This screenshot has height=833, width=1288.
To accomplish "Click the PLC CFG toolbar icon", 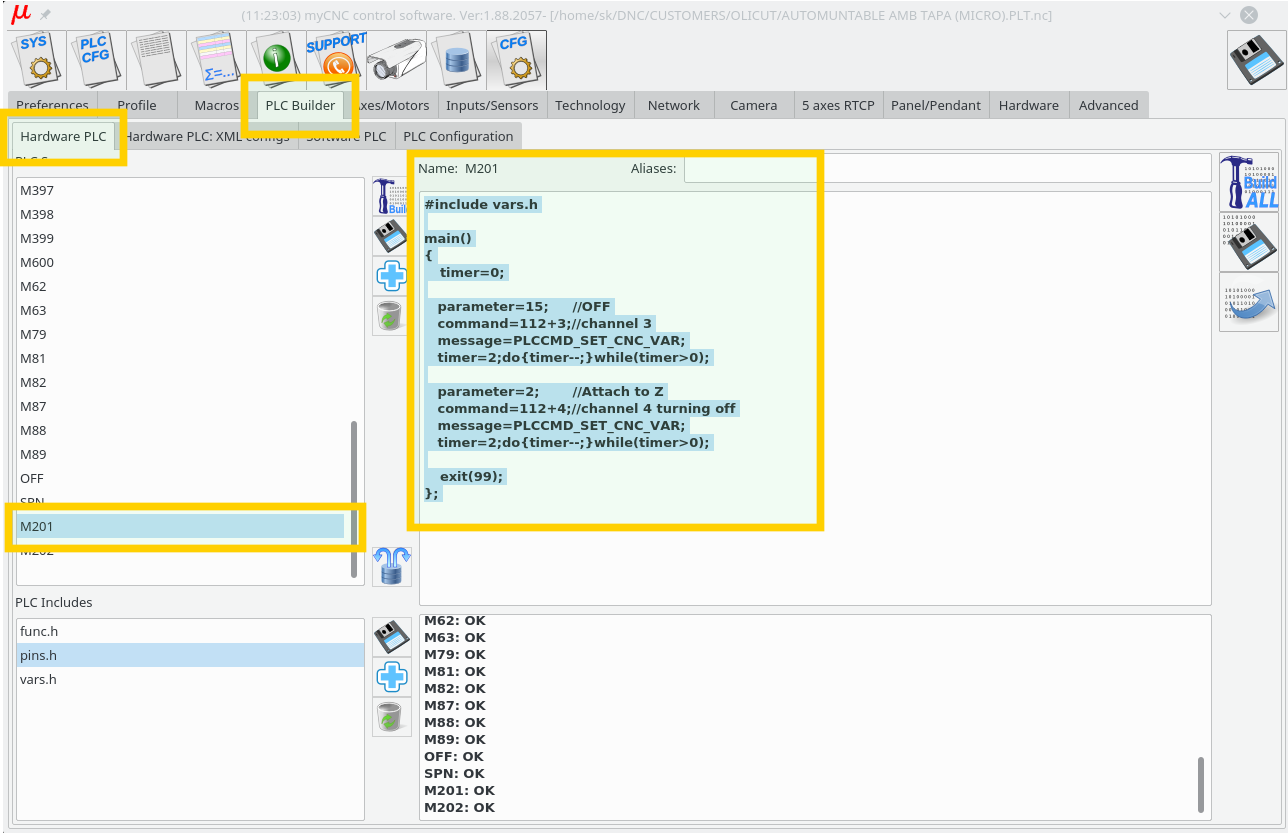I will point(96,59).
